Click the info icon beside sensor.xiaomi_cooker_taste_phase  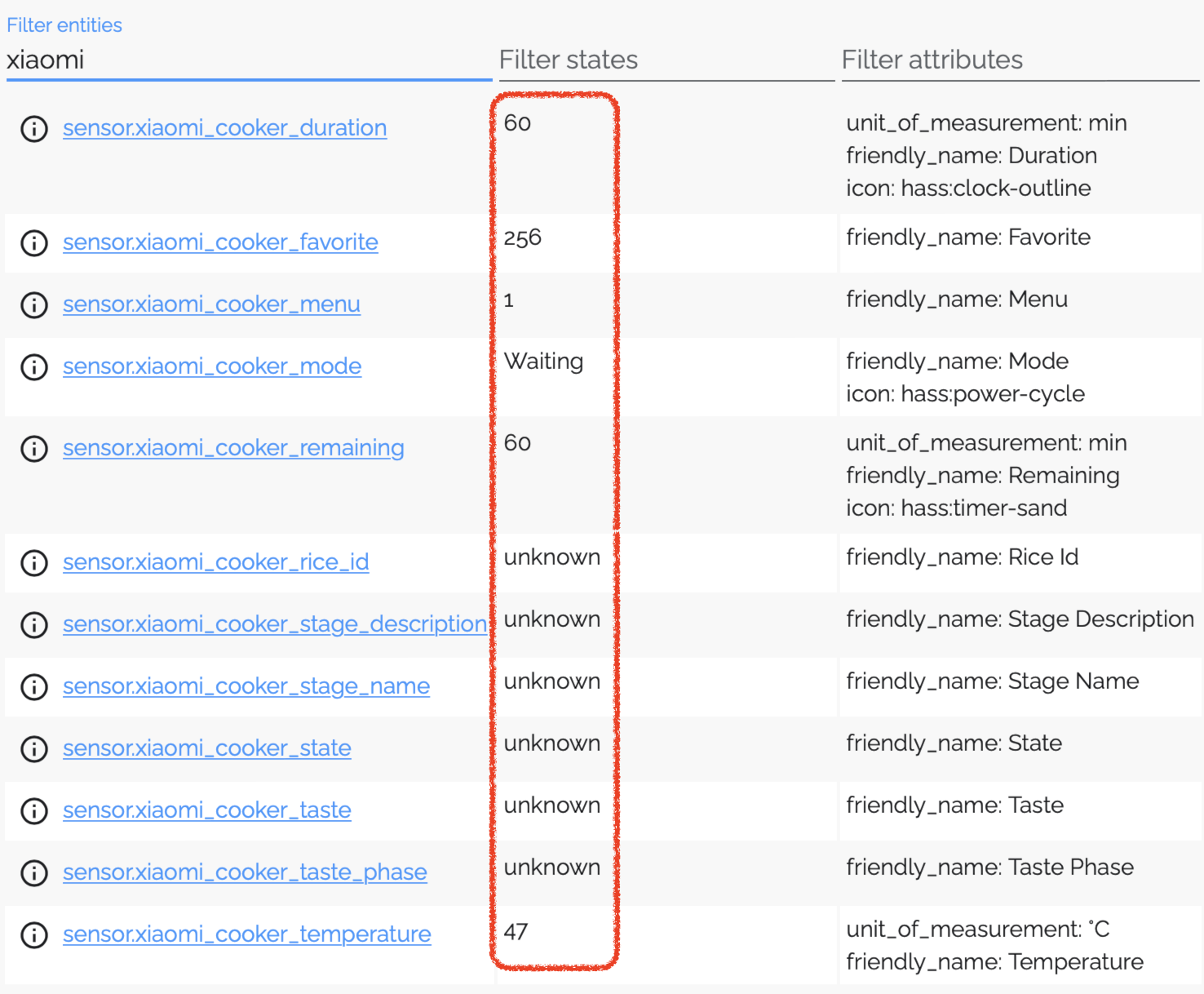pyautogui.click(x=34, y=872)
